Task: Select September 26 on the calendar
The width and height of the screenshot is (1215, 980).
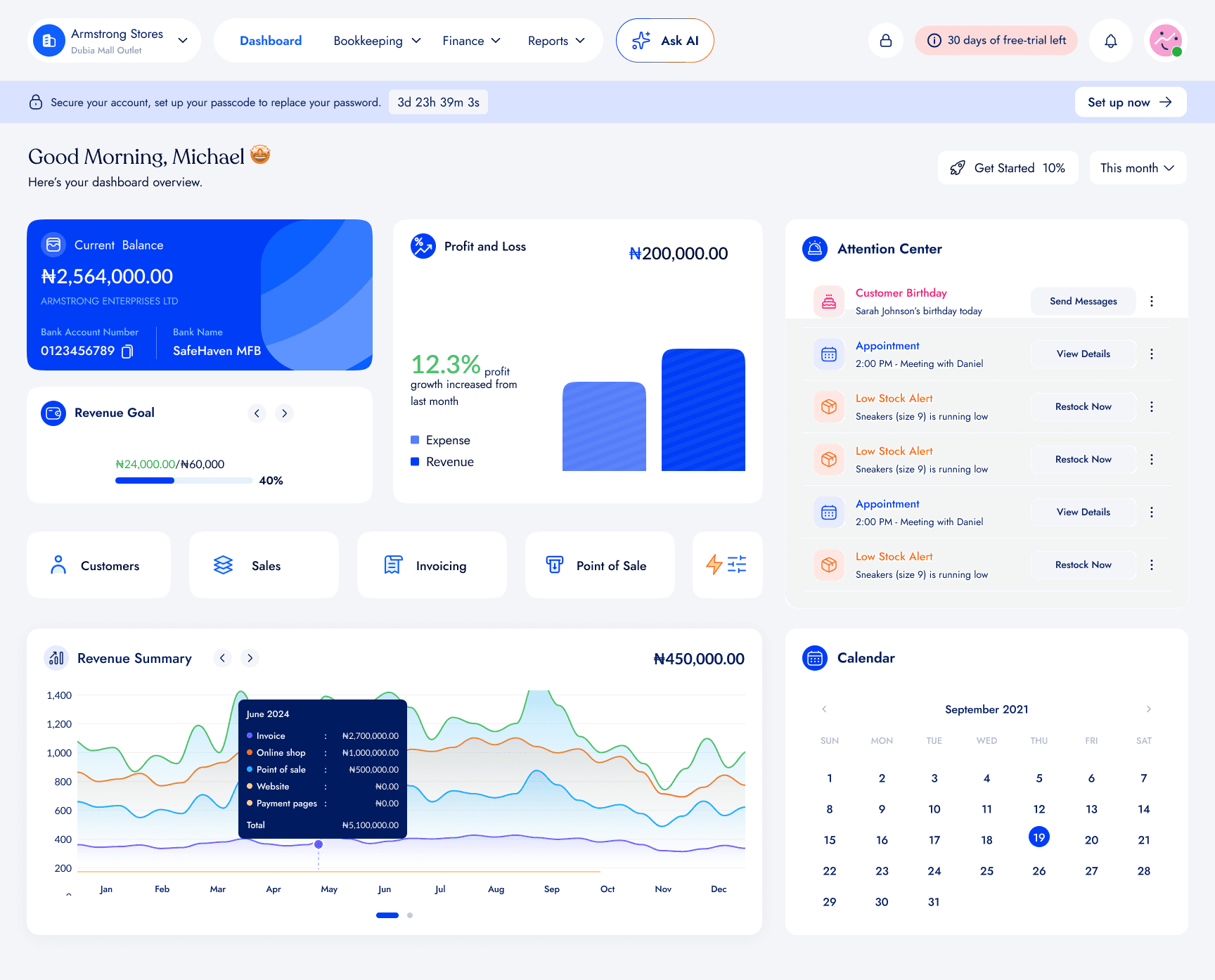Action: point(1039,871)
